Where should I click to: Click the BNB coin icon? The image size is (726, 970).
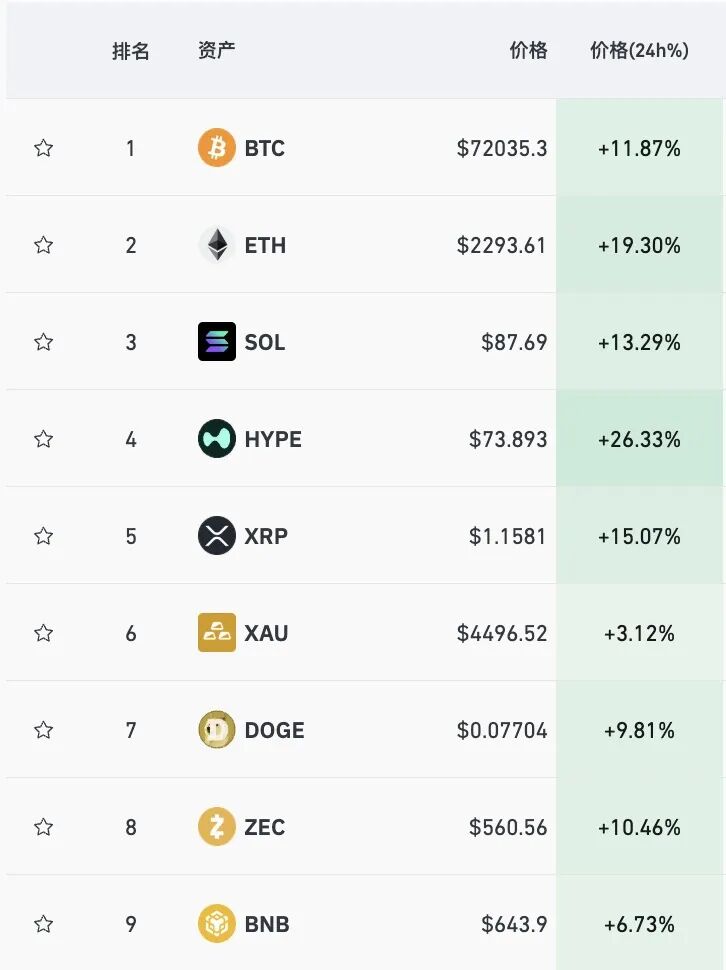(x=216, y=924)
